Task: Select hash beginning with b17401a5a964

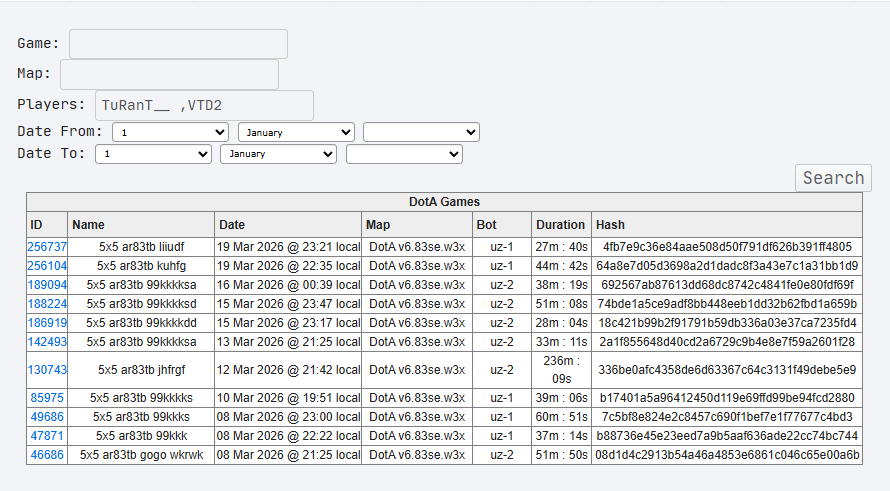Action: pyautogui.click(x=727, y=398)
